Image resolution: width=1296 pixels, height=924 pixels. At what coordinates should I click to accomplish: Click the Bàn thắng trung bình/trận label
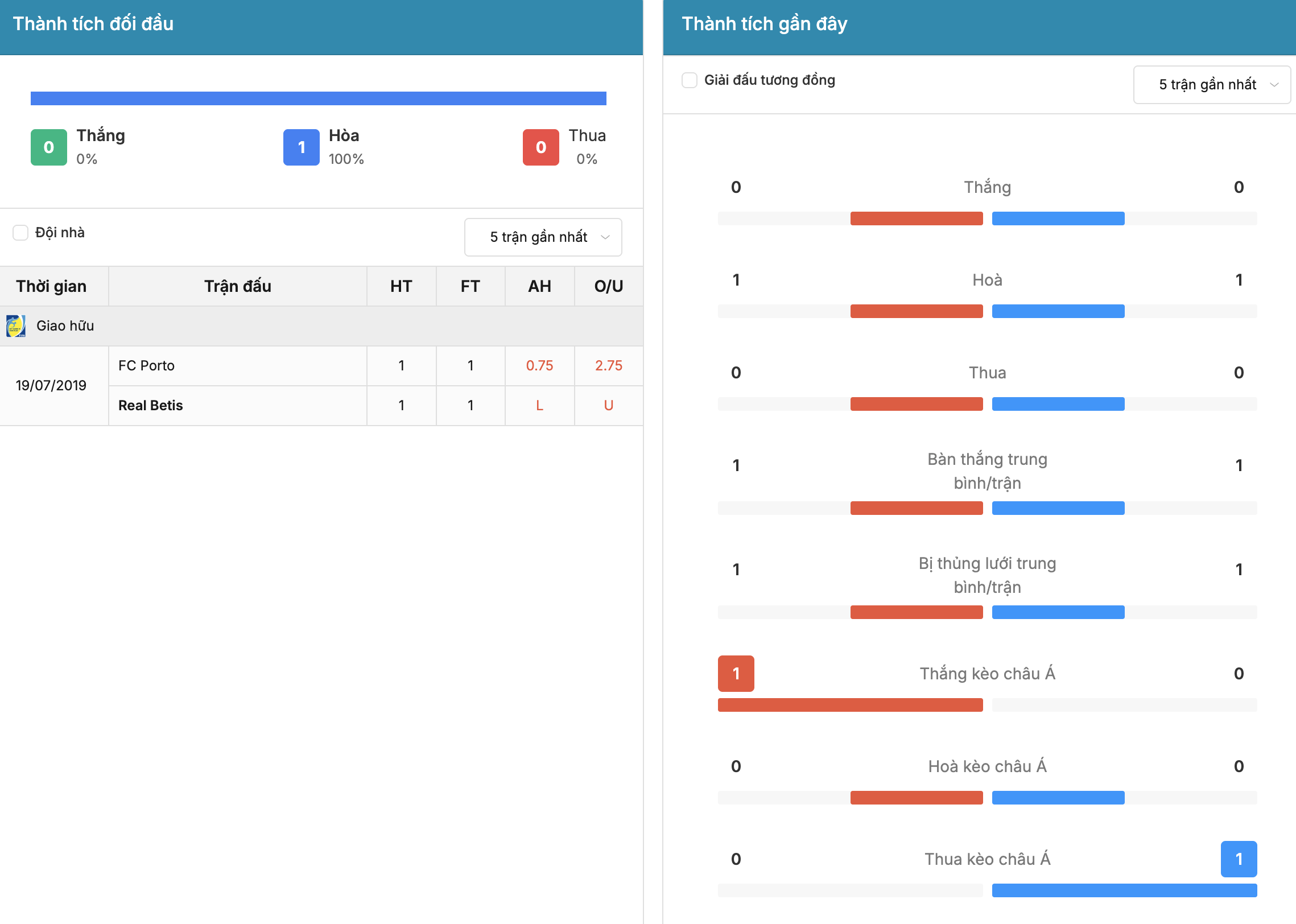[988, 471]
